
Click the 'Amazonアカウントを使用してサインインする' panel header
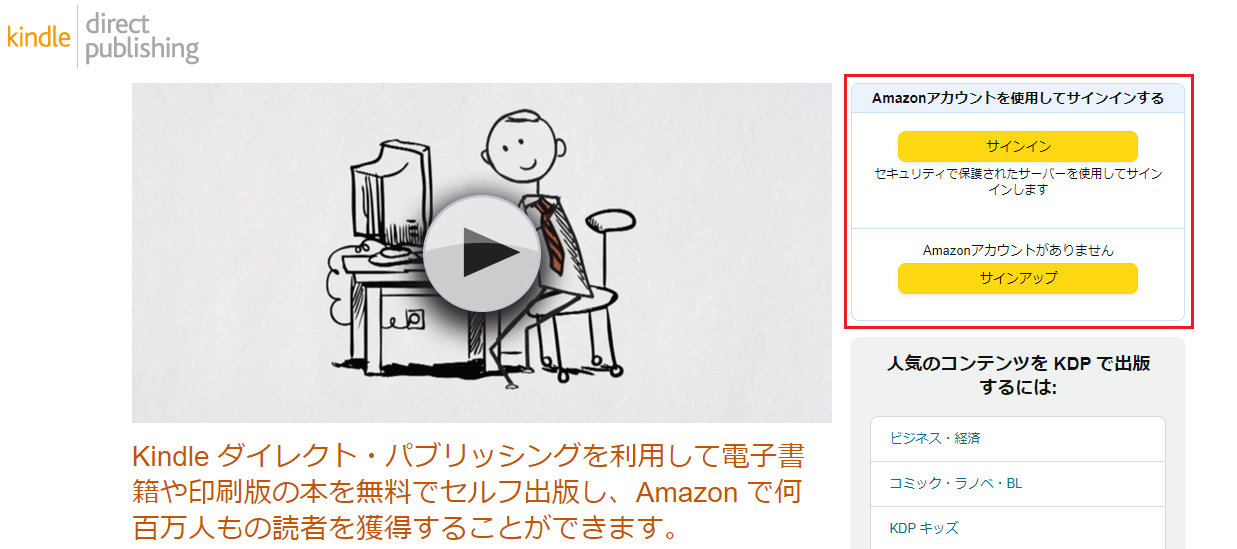(1018, 98)
